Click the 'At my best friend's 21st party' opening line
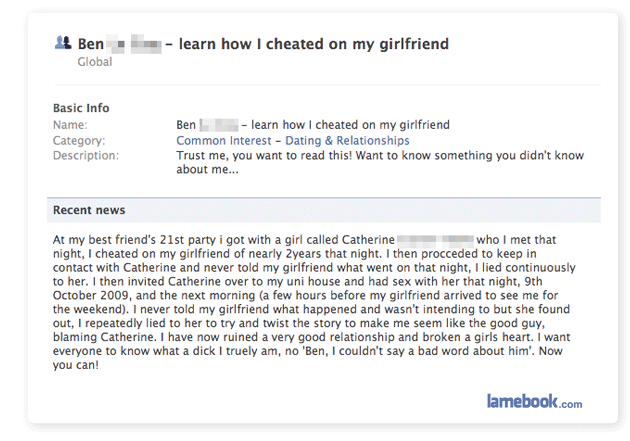Image resolution: width=630 pixels, height=441 pixels. click(x=140, y=241)
